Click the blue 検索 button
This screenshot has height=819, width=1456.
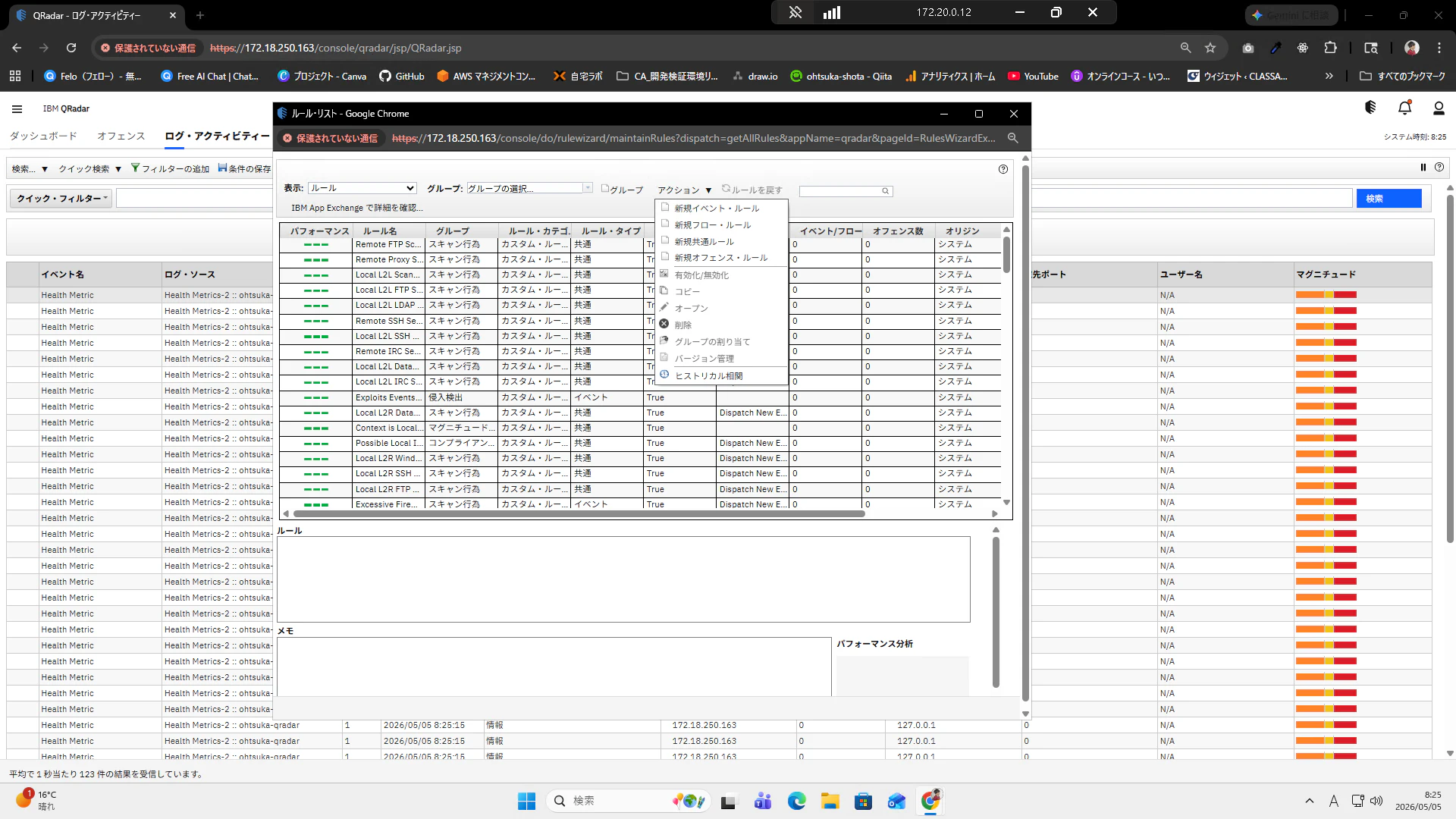[1389, 199]
